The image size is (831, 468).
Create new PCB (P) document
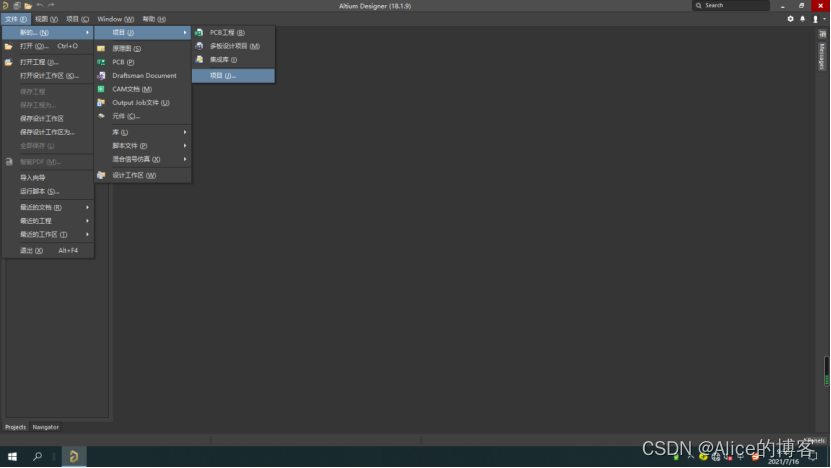tap(143, 62)
